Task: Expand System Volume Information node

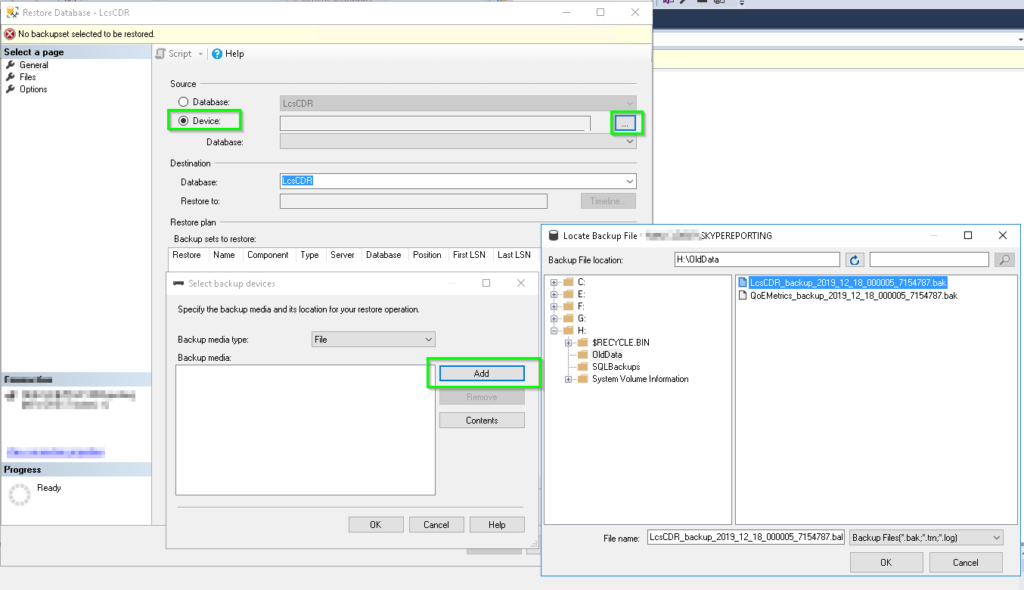Action: pyautogui.click(x=568, y=379)
